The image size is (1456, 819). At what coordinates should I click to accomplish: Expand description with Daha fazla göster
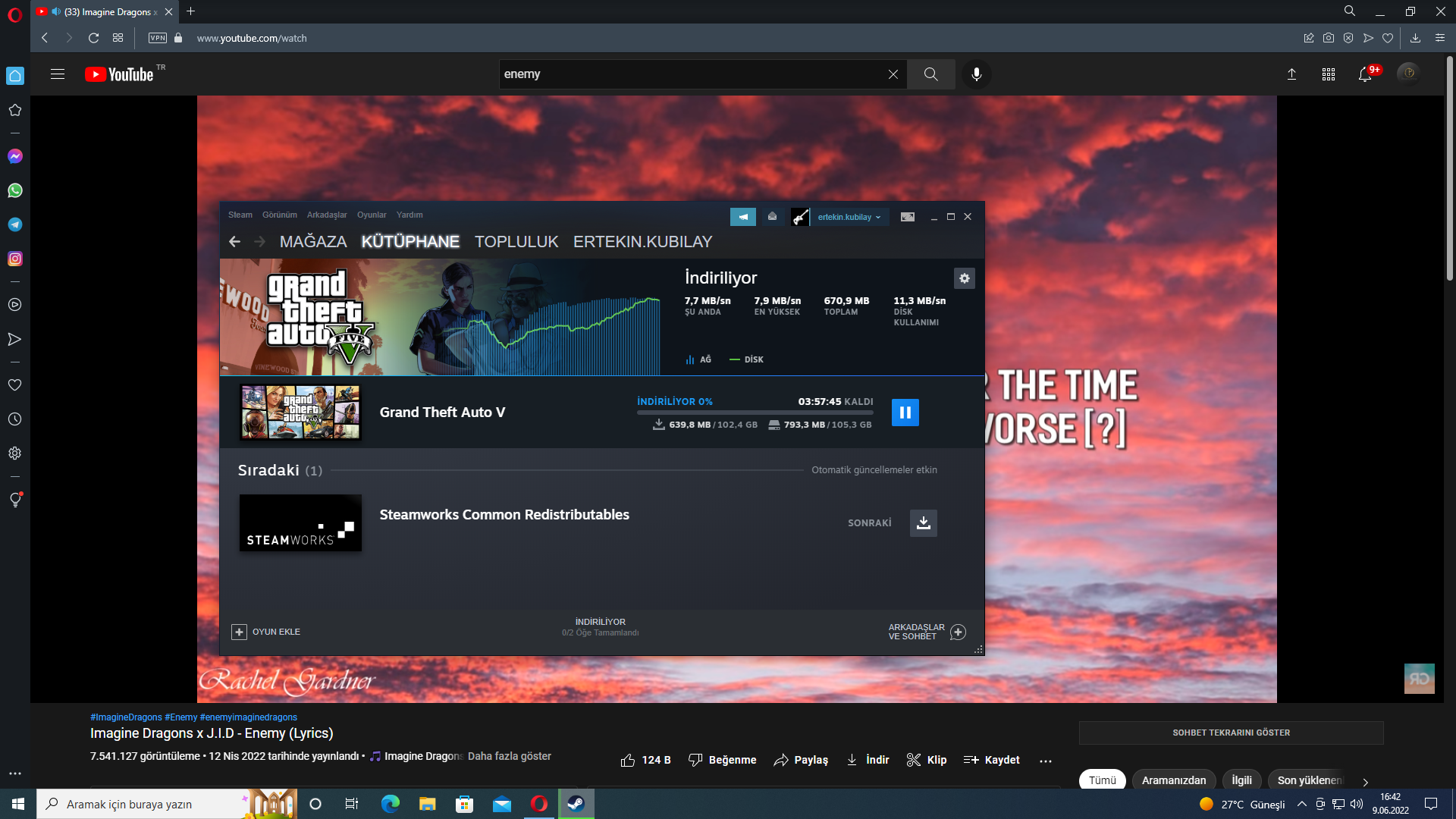[x=509, y=756]
